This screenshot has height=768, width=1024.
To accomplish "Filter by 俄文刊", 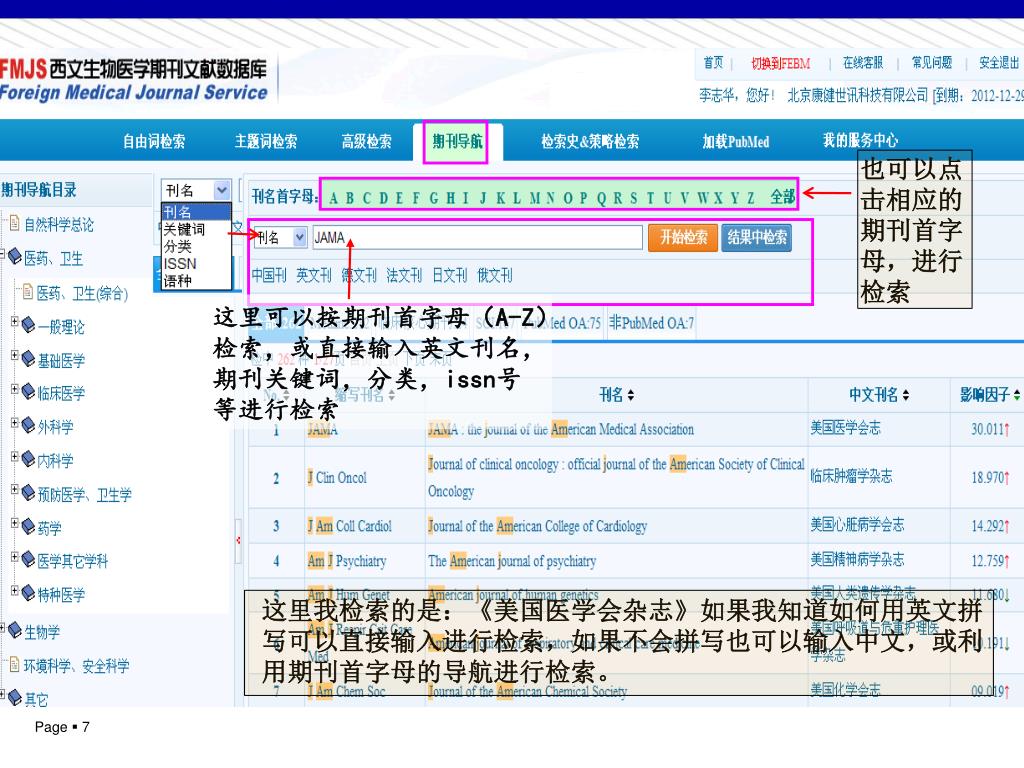I will (x=494, y=276).
